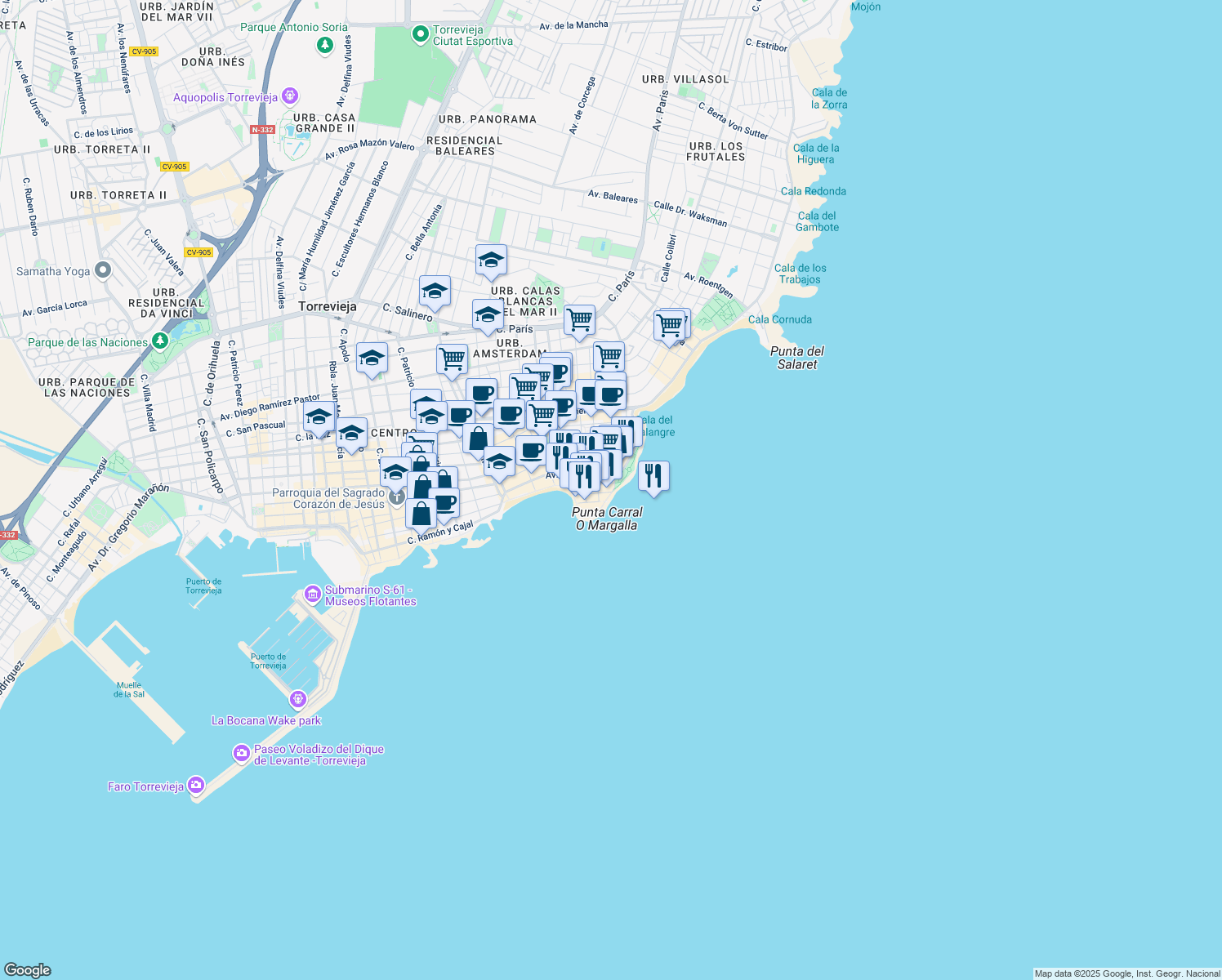Click the Cala de la Higuera label
The width and height of the screenshot is (1222, 980).
[816, 154]
